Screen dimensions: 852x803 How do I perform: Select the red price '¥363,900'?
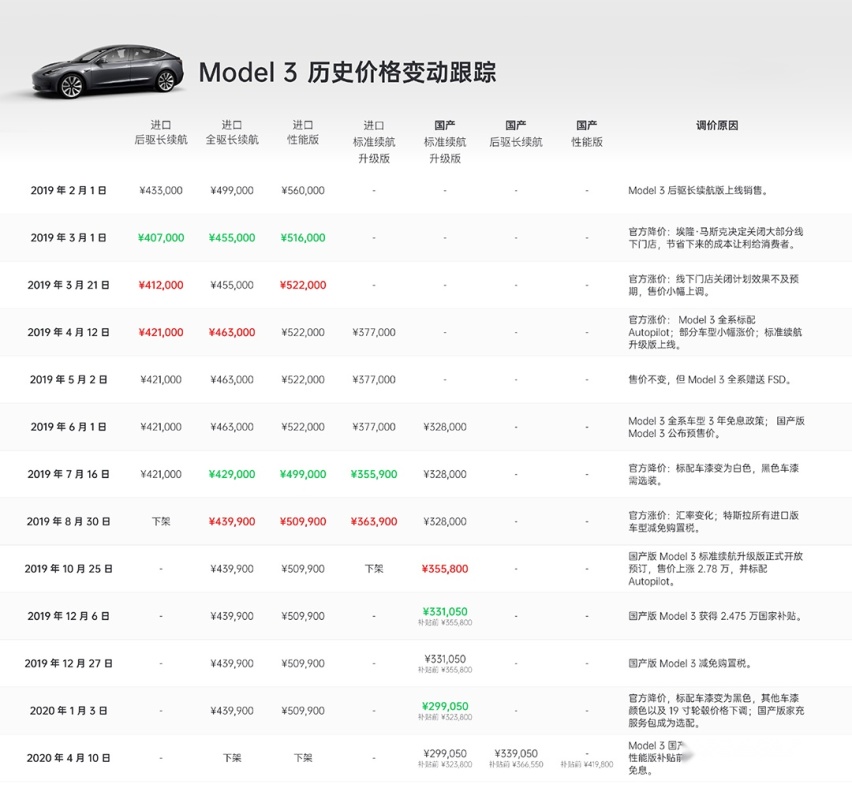[x=374, y=522]
